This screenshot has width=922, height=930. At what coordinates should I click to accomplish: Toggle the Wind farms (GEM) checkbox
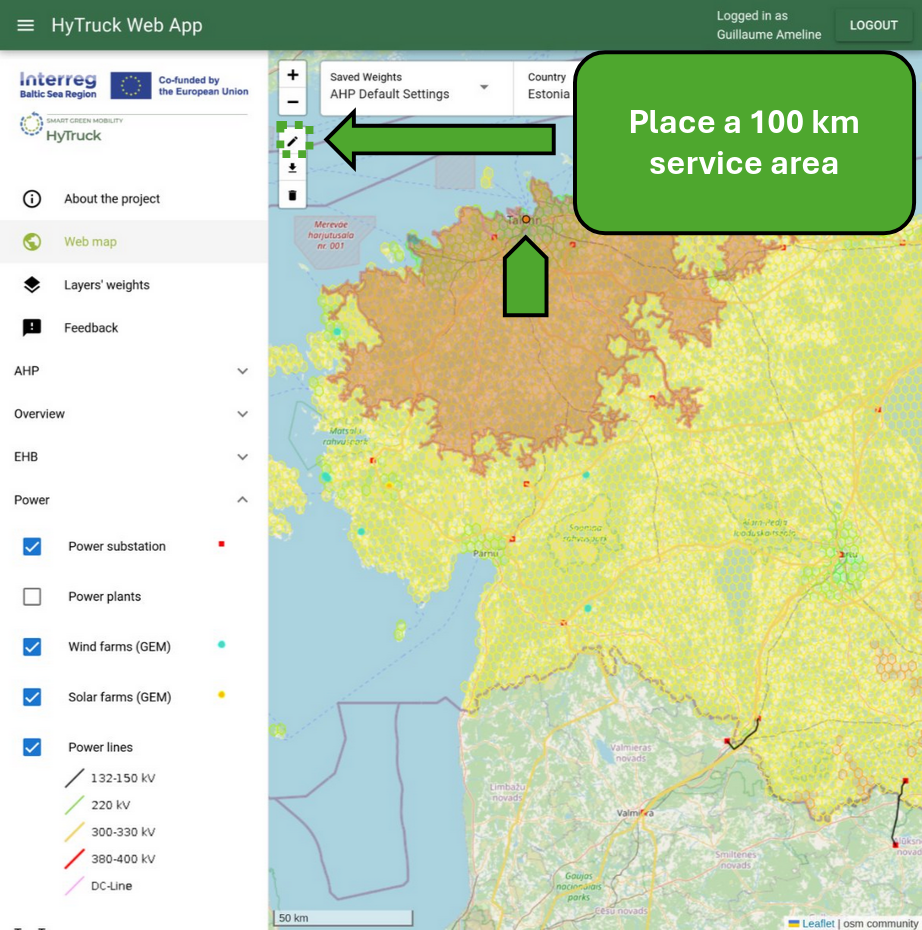point(32,646)
